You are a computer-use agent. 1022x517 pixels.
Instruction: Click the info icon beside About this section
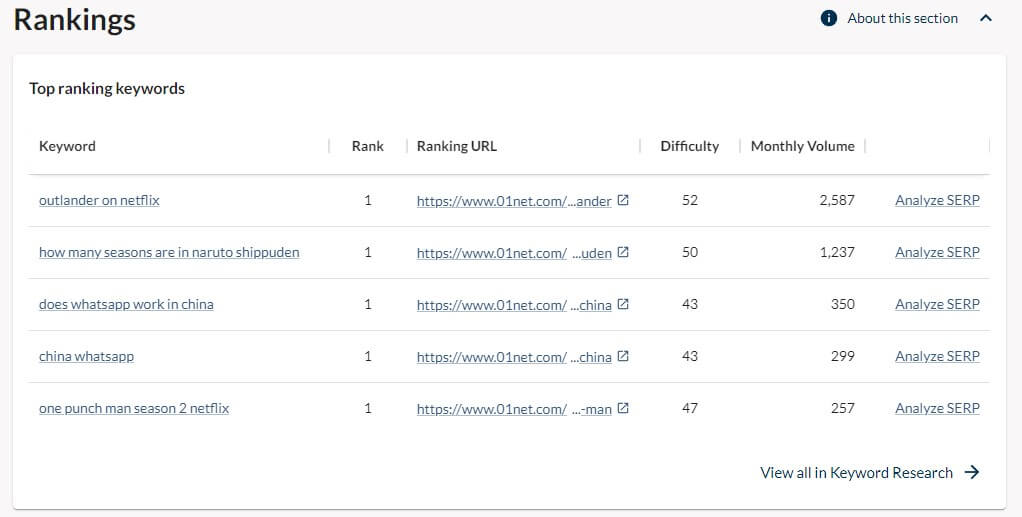pyautogui.click(x=828, y=18)
